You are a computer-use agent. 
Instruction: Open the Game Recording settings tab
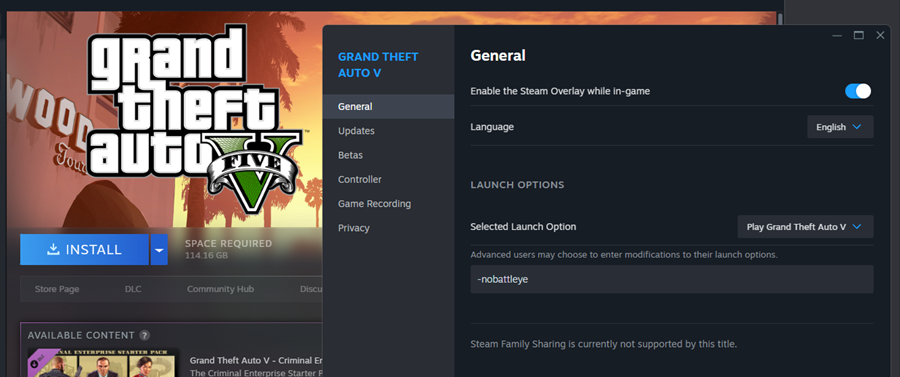point(388,204)
